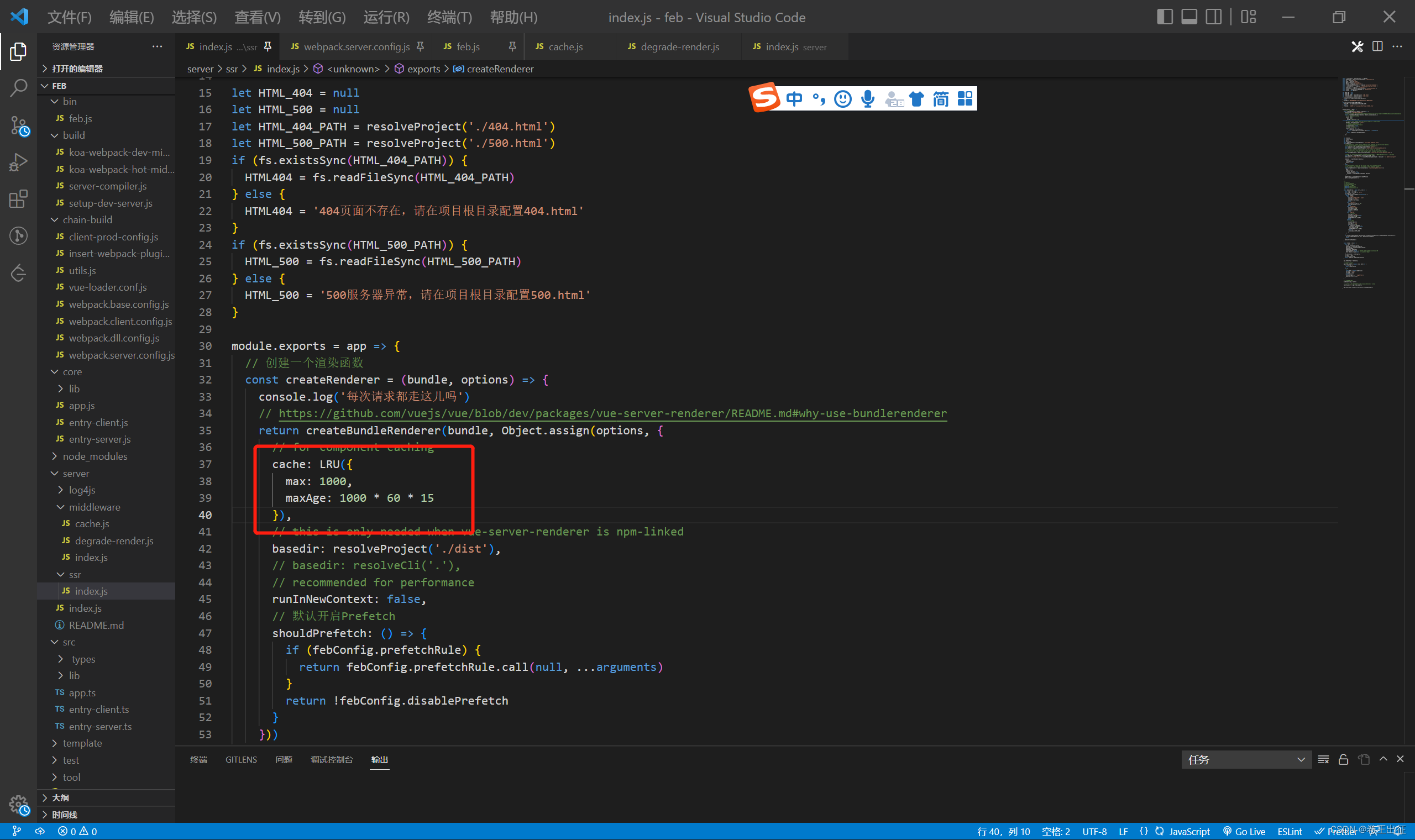Click the Go Live status bar item

[x=1244, y=831]
